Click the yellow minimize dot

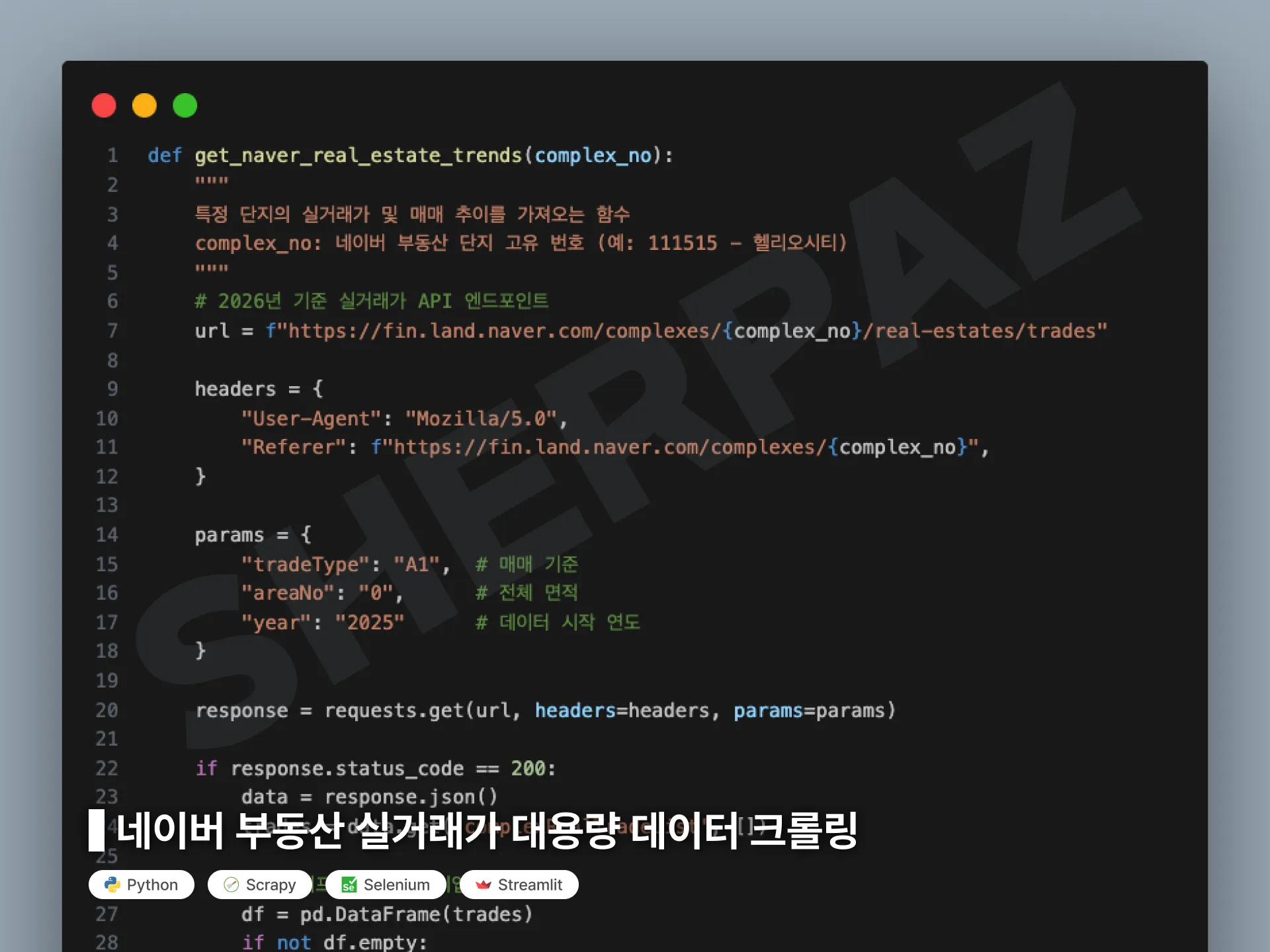tap(144, 105)
